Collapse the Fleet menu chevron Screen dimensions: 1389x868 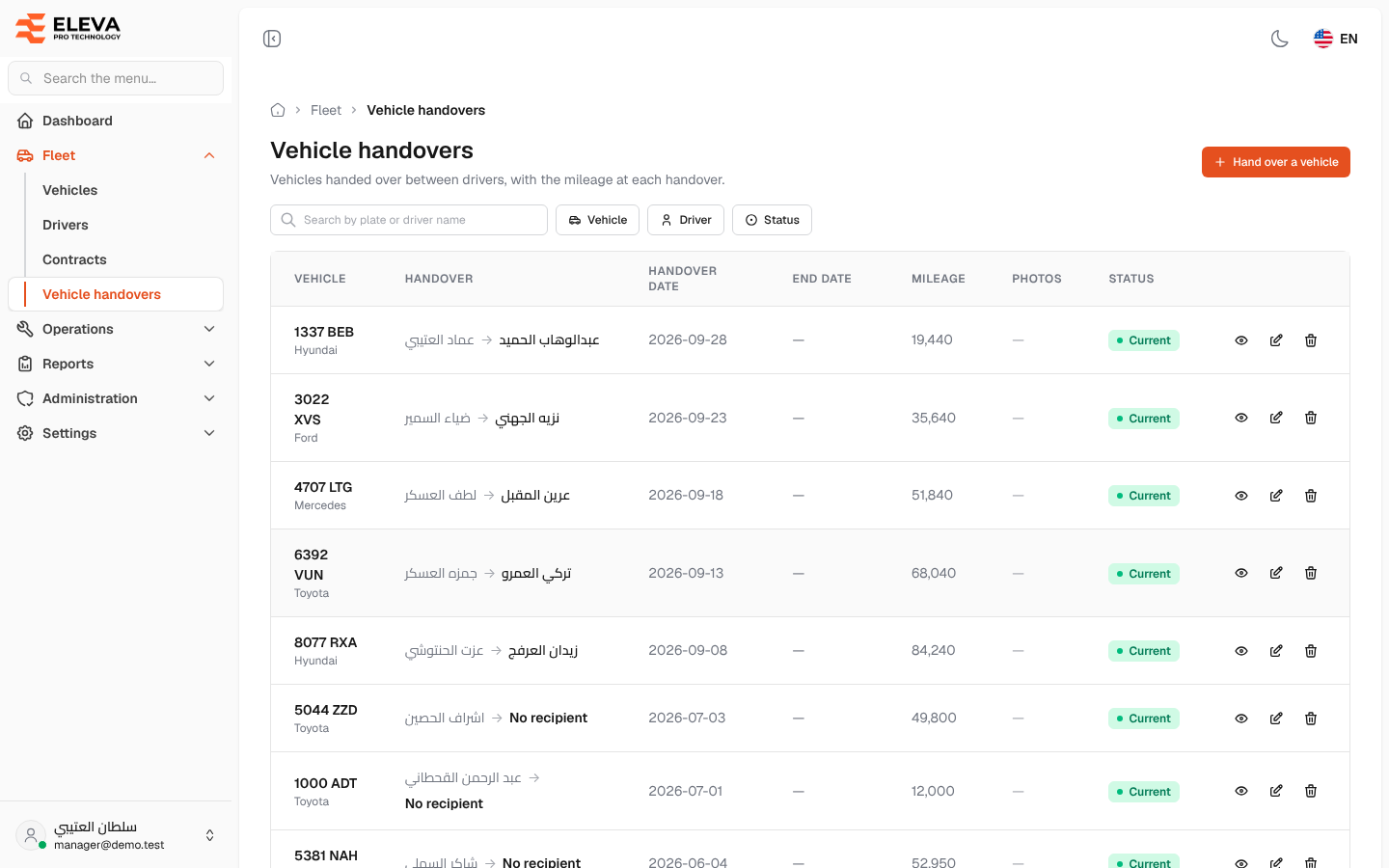tap(209, 155)
